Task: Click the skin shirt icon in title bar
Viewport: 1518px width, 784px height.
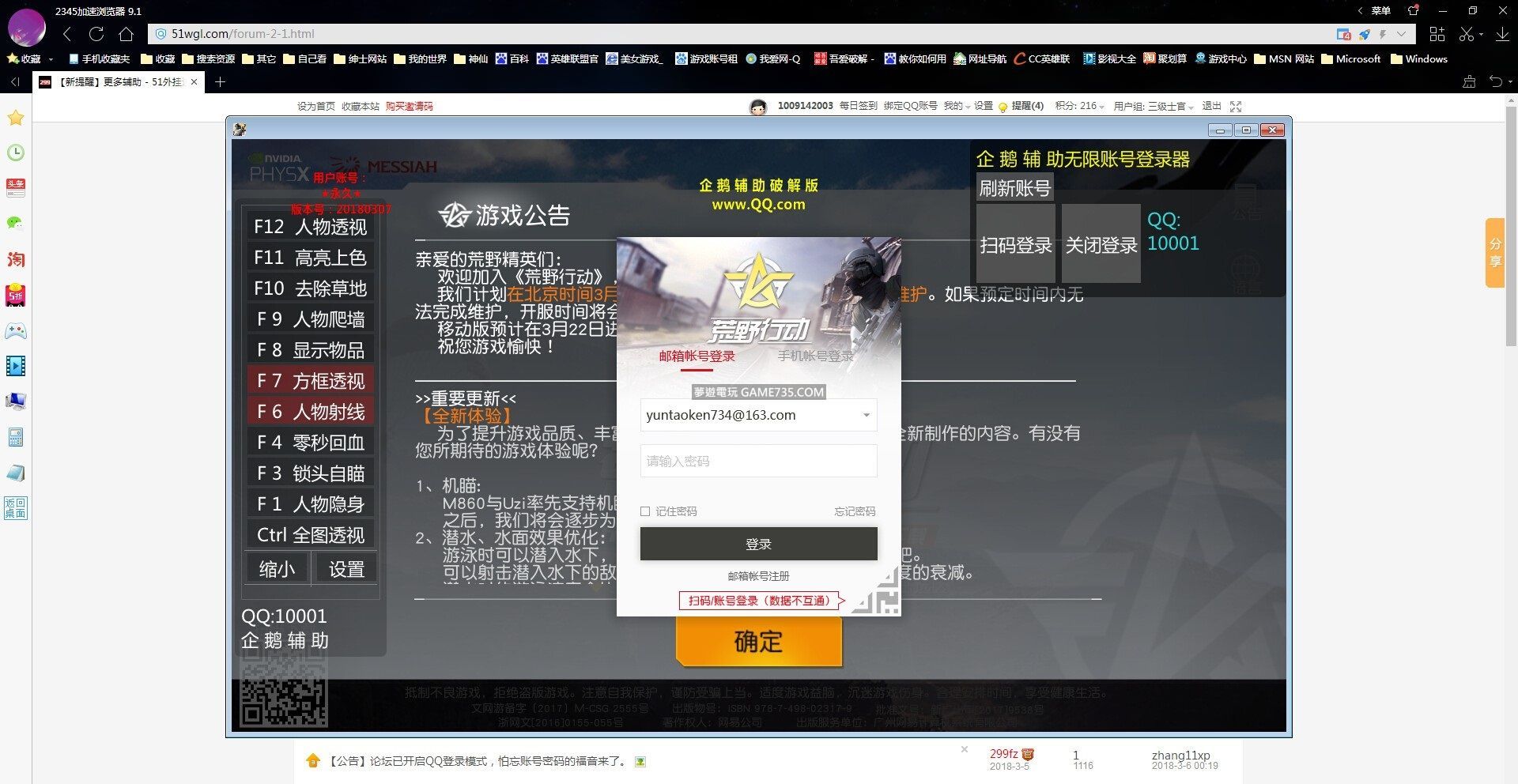Action: pos(1413,10)
